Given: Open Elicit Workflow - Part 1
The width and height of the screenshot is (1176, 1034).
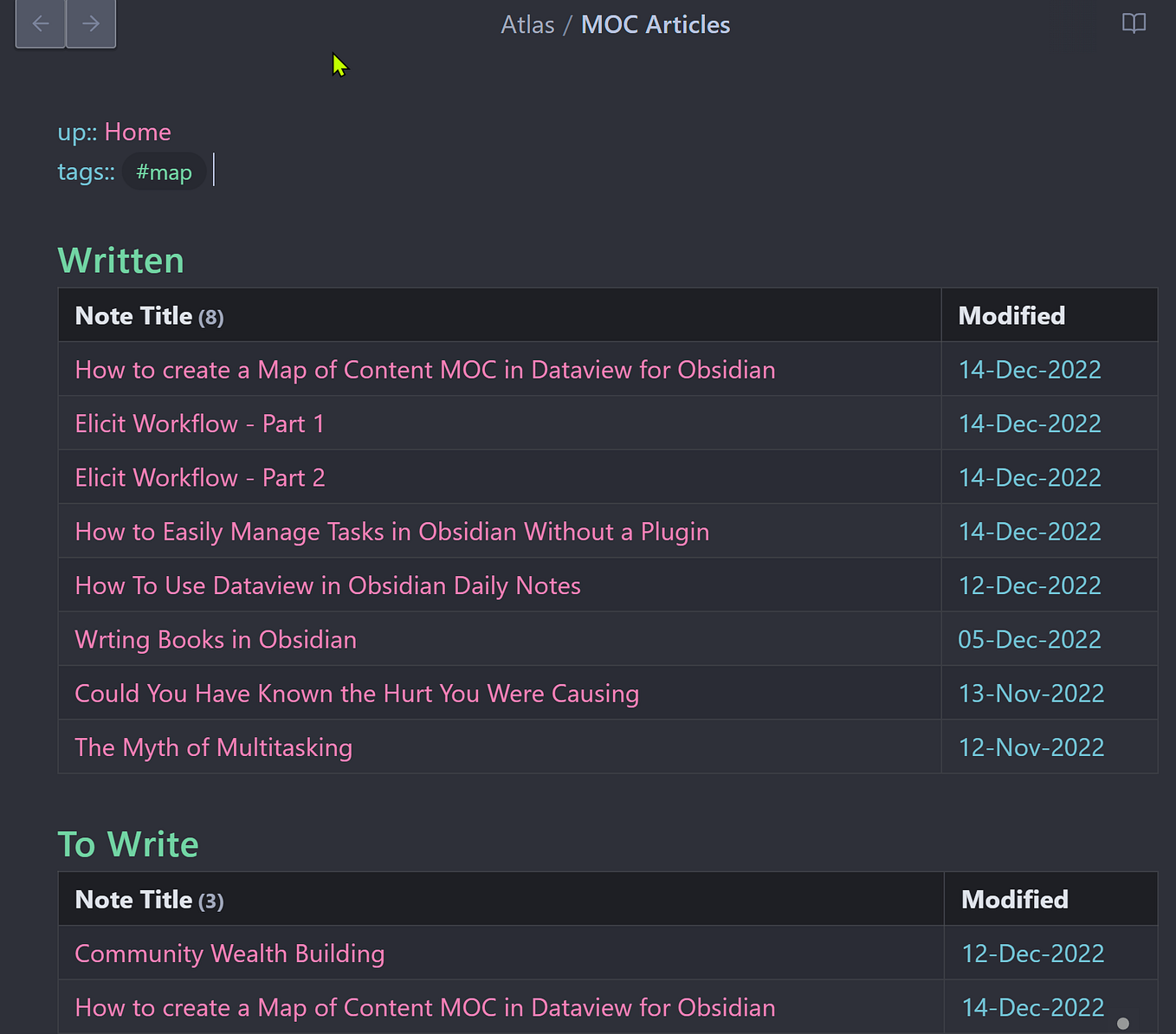Looking at the screenshot, I should [x=199, y=423].
